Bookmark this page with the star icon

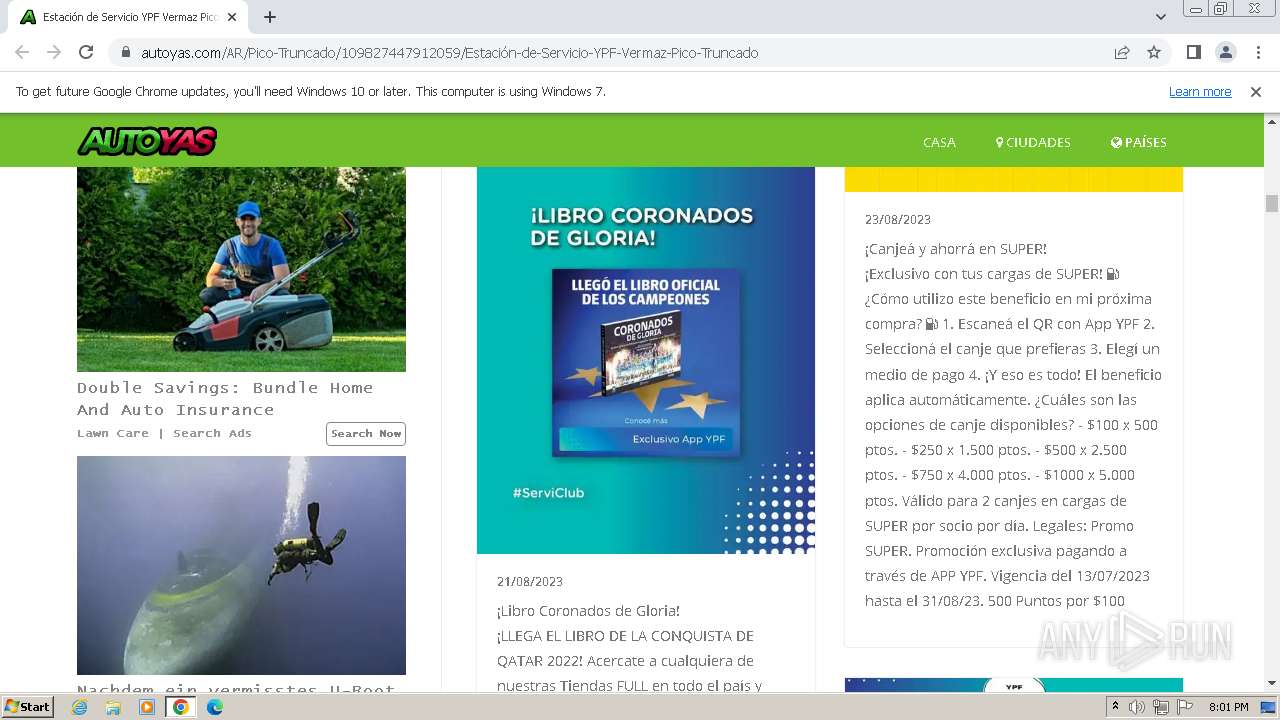click(1154, 52)
